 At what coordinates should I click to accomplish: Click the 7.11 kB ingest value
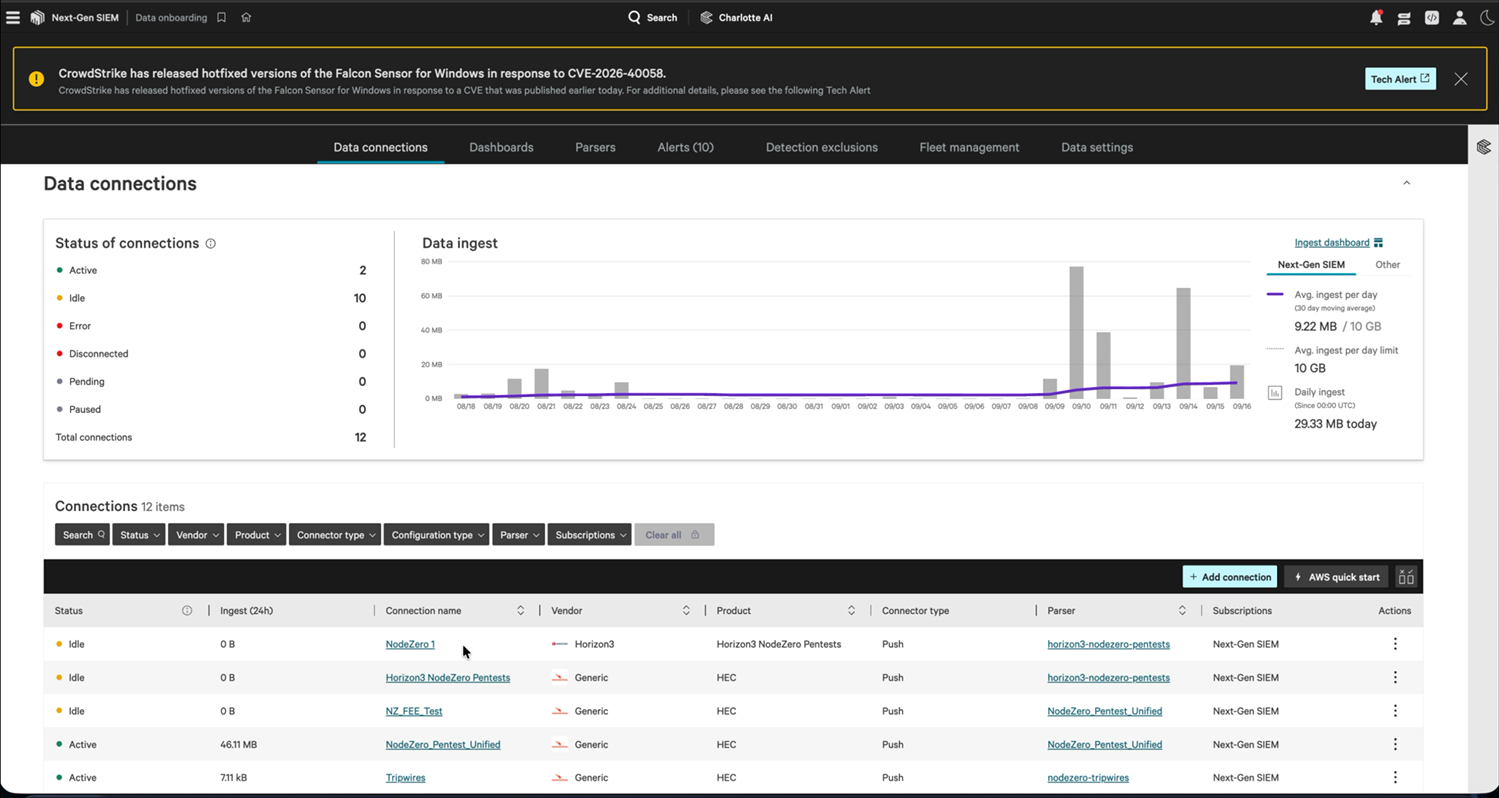coord(236,778)
